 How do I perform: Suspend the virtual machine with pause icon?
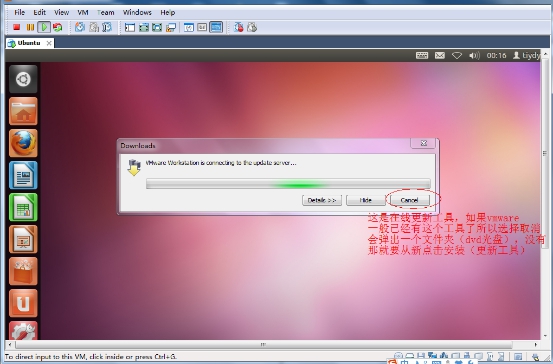pyautogui.click(x=30, y=27)
